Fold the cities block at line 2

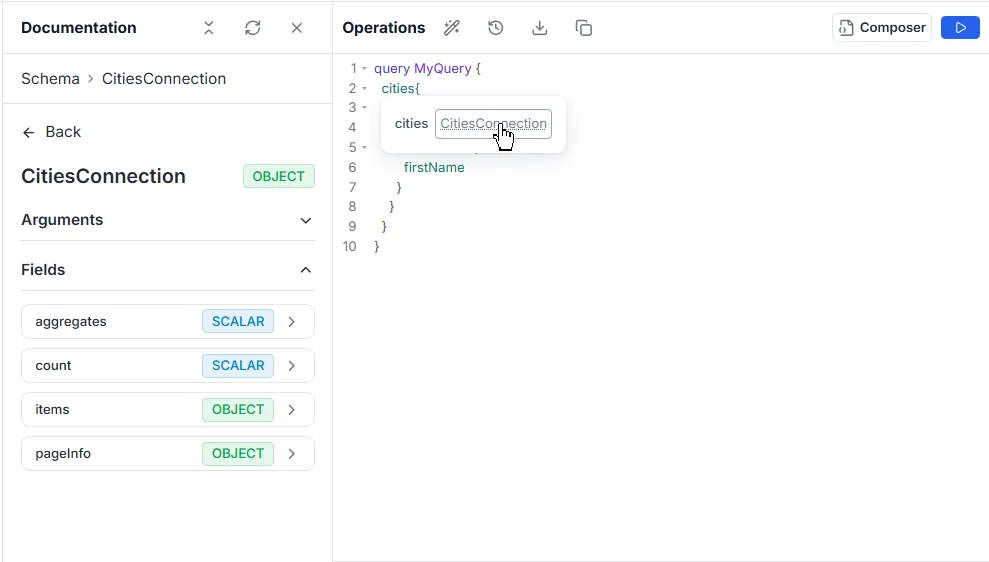click(x=365, y=89)
